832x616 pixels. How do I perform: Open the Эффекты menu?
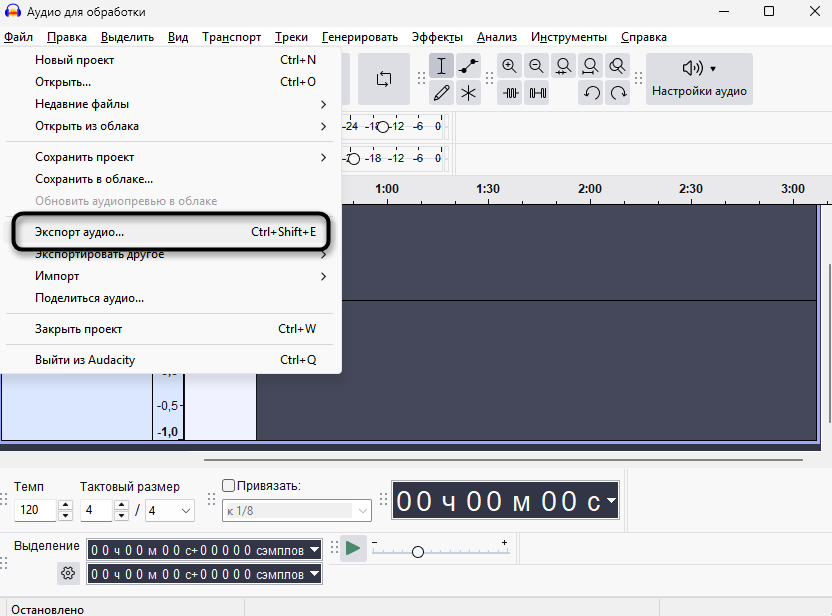tap(437, 37)
